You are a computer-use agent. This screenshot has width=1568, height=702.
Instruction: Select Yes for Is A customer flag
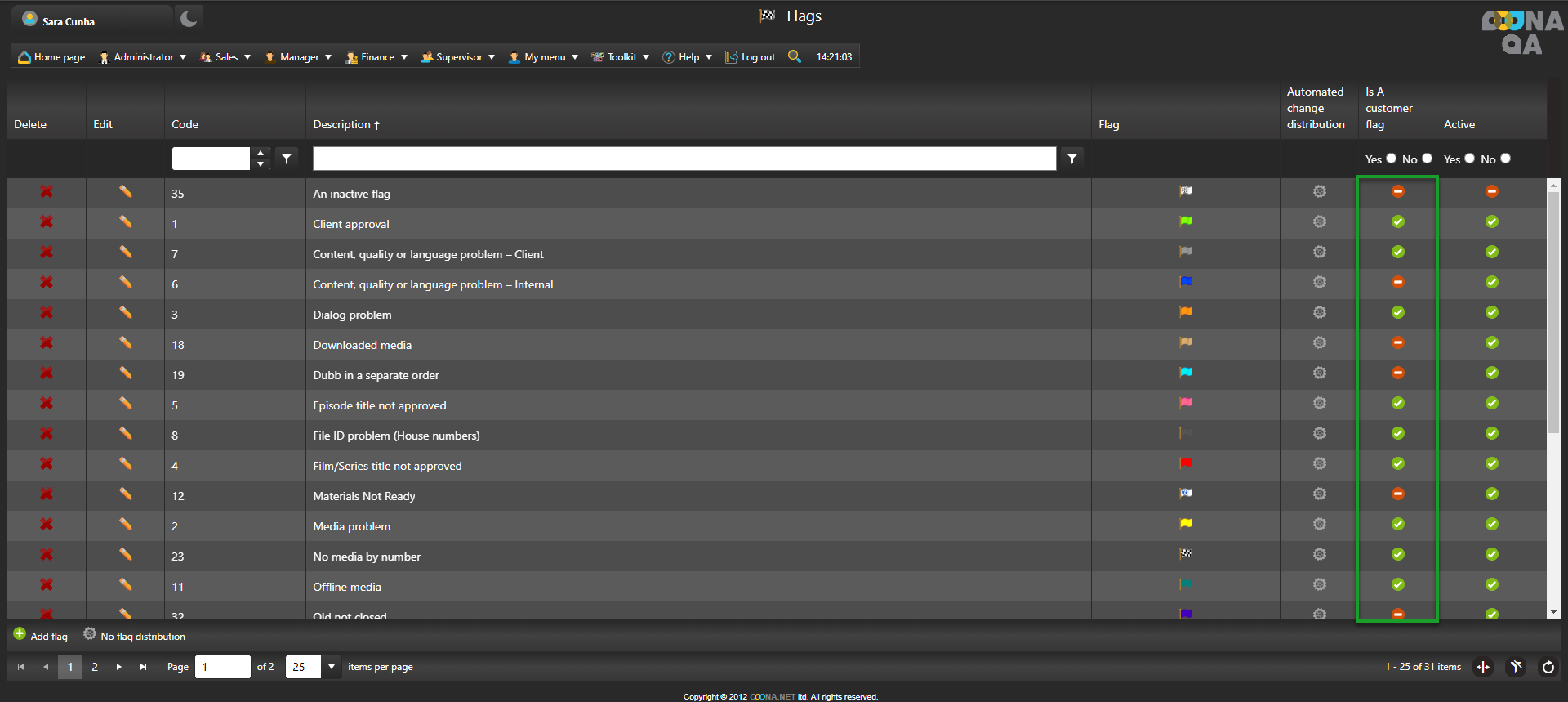(x=1391, y=159)
